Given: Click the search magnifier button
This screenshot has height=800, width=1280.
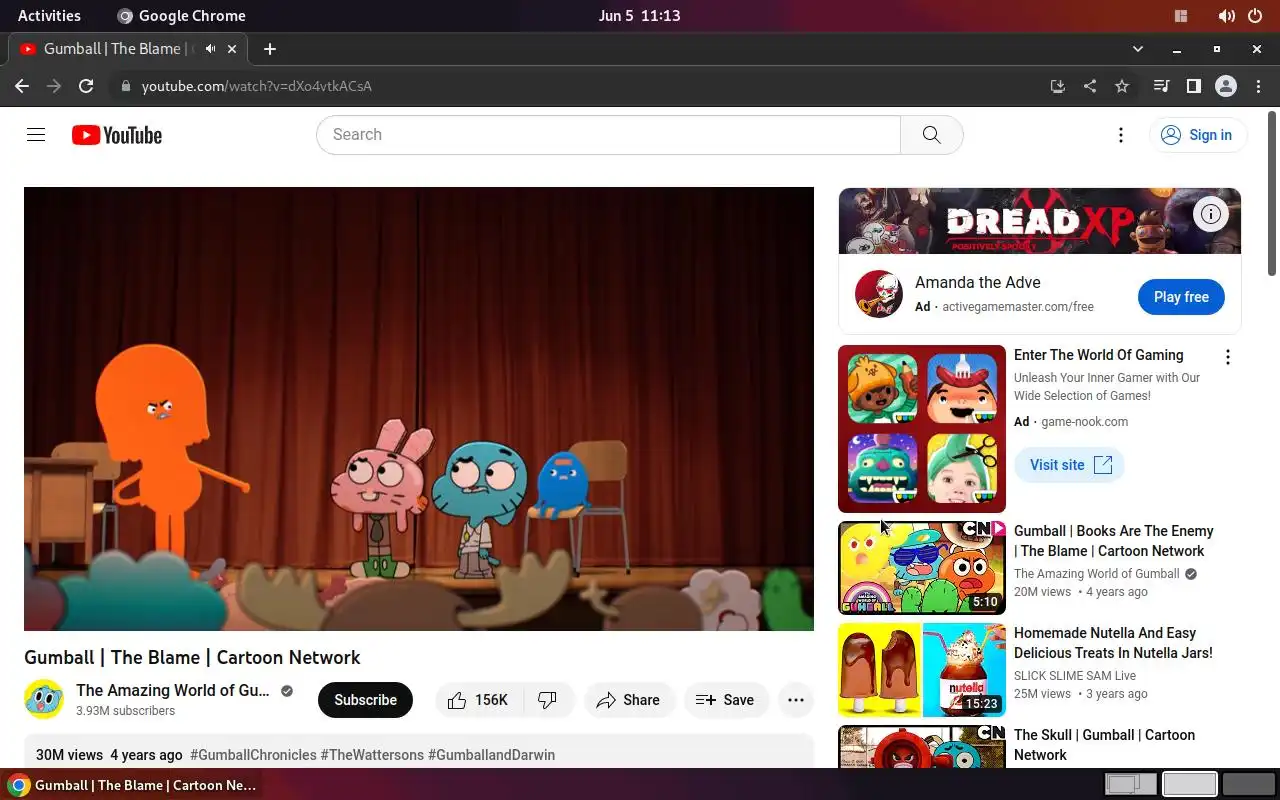Looking at the screenshot, I should point(932,135).
